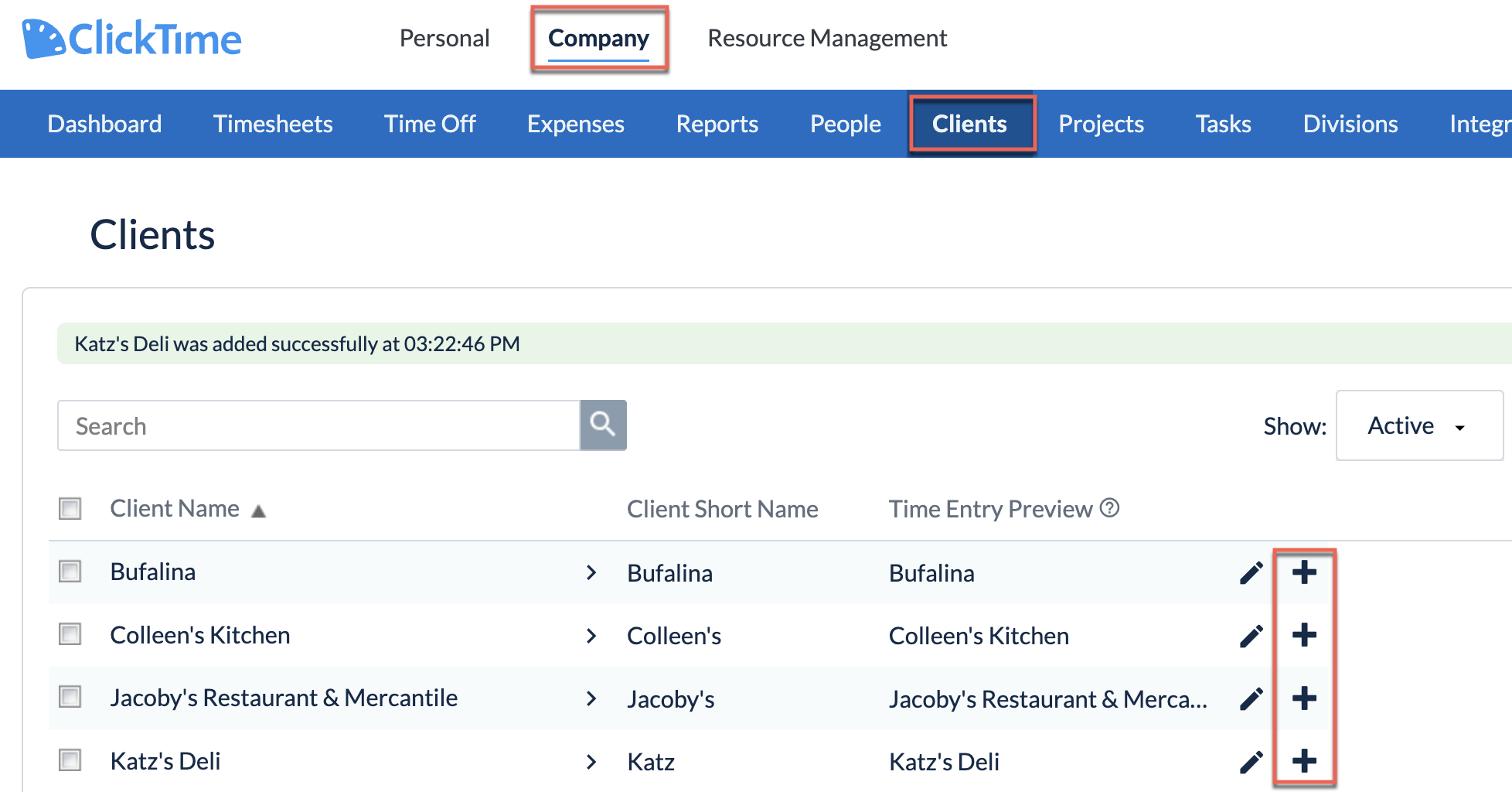Click 'Katz's Deli was added successfully' message
This screenshot has height=792, width=1512.
tap(297, 343)
